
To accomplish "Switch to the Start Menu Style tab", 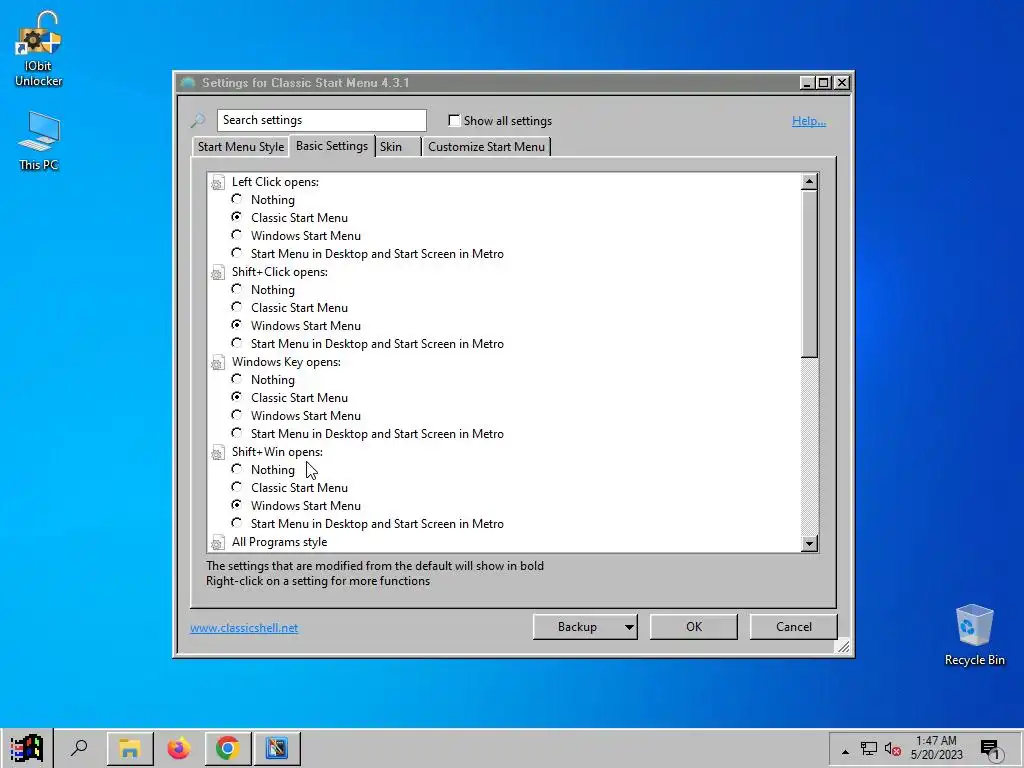I will tap(241, 147).
